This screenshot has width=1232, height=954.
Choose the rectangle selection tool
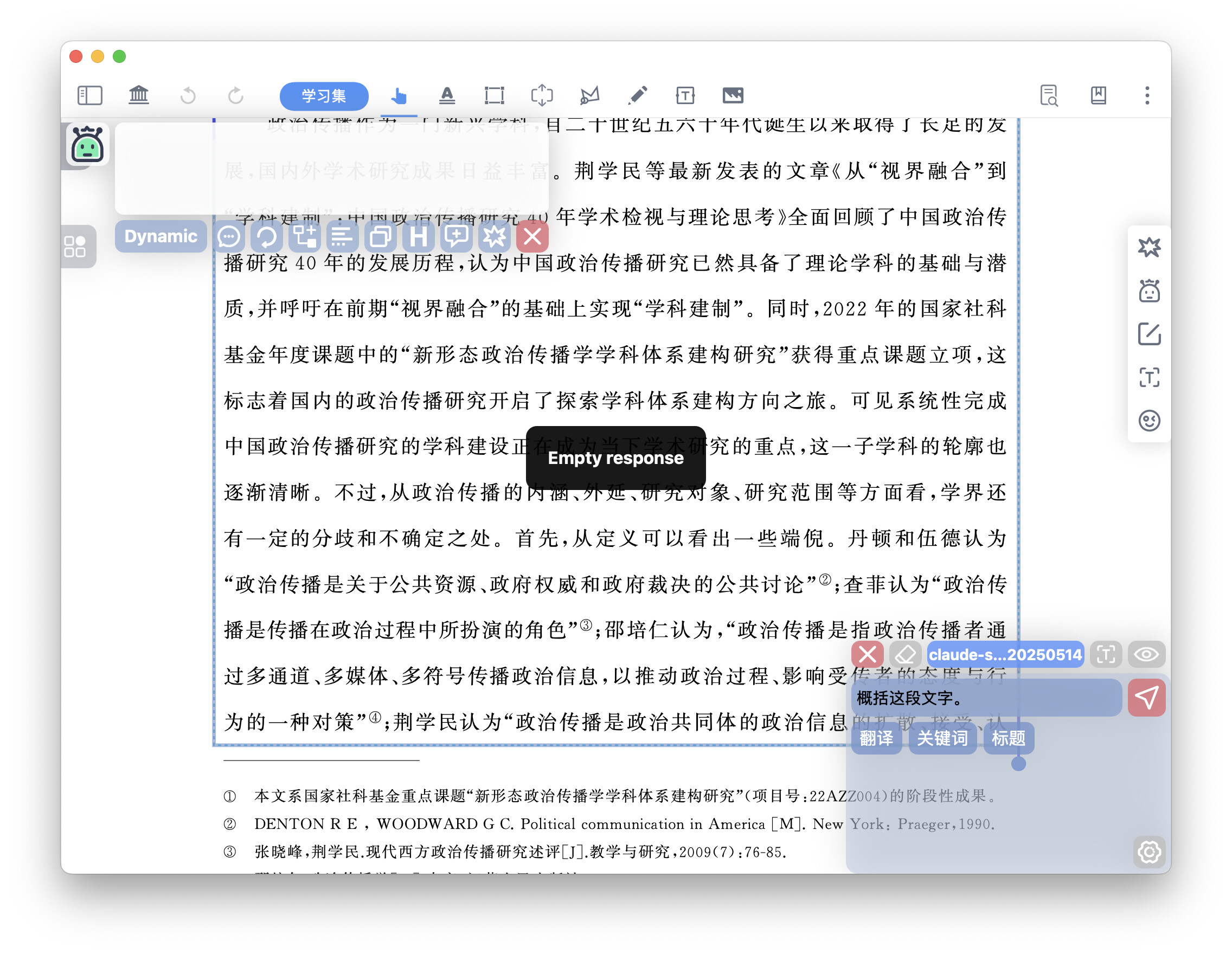494,95
